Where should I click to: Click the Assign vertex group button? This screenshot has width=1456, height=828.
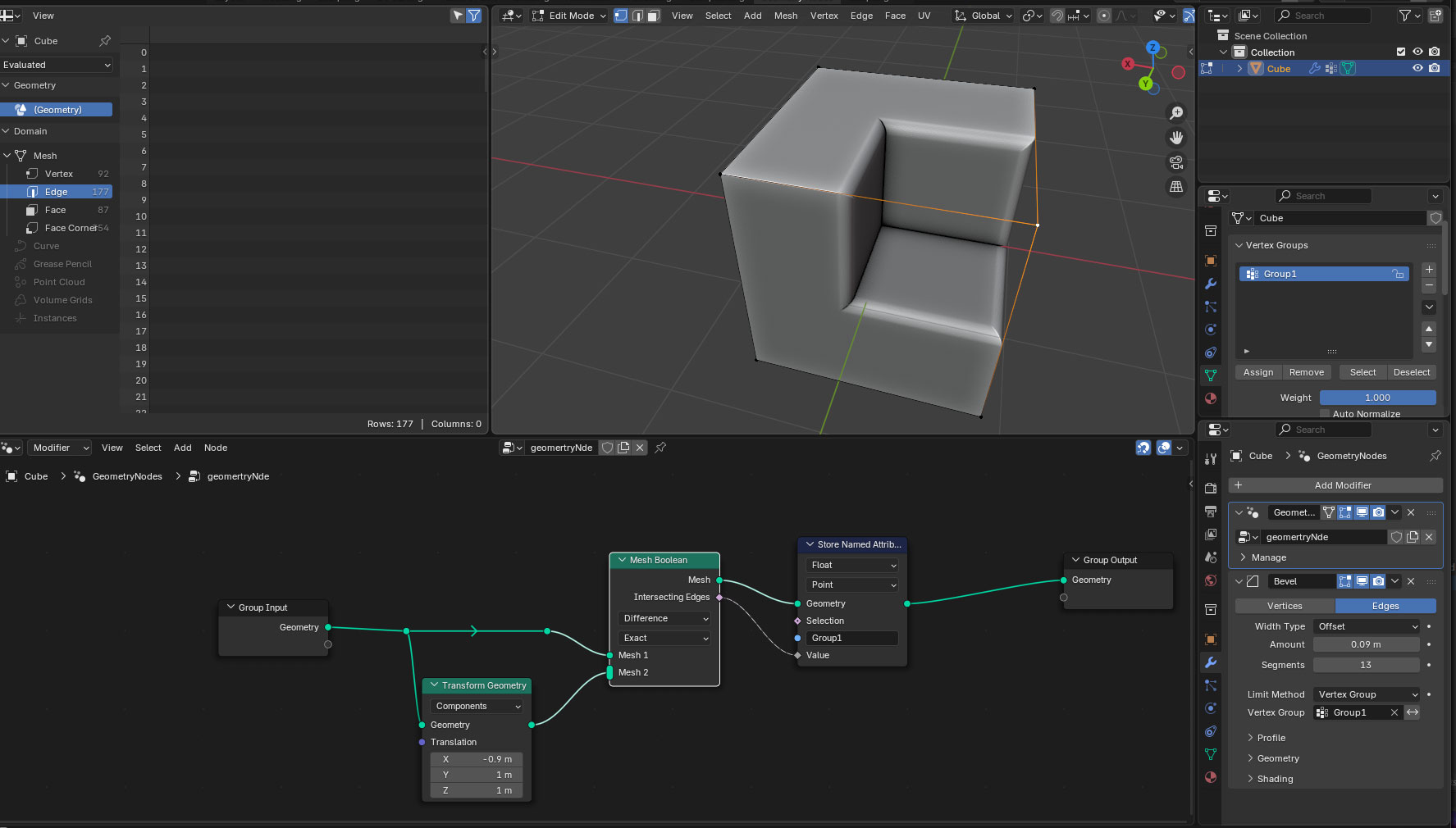pos(1258,372)
